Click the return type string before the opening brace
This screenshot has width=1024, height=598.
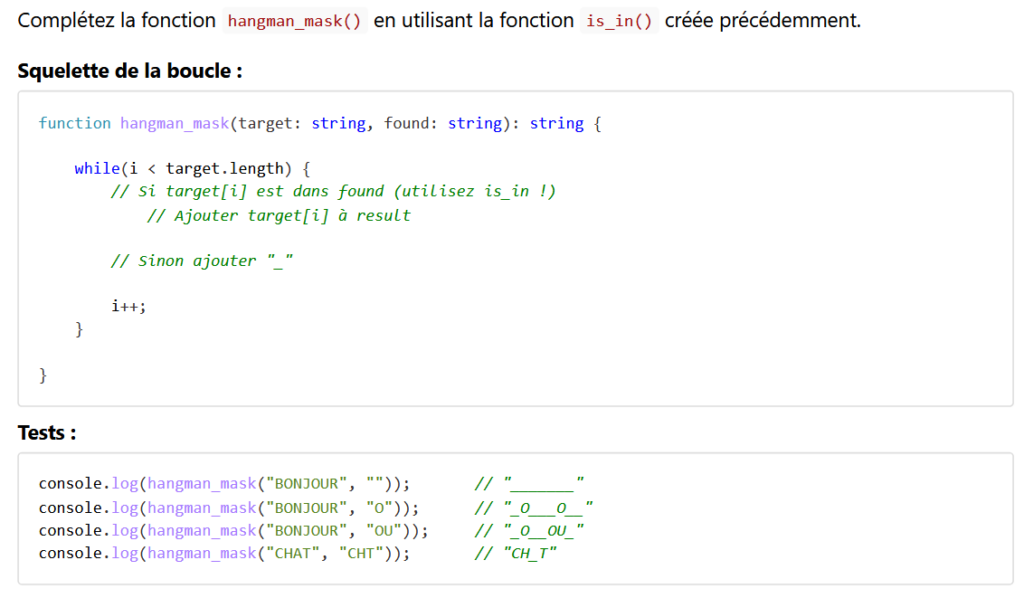point(556,123)
